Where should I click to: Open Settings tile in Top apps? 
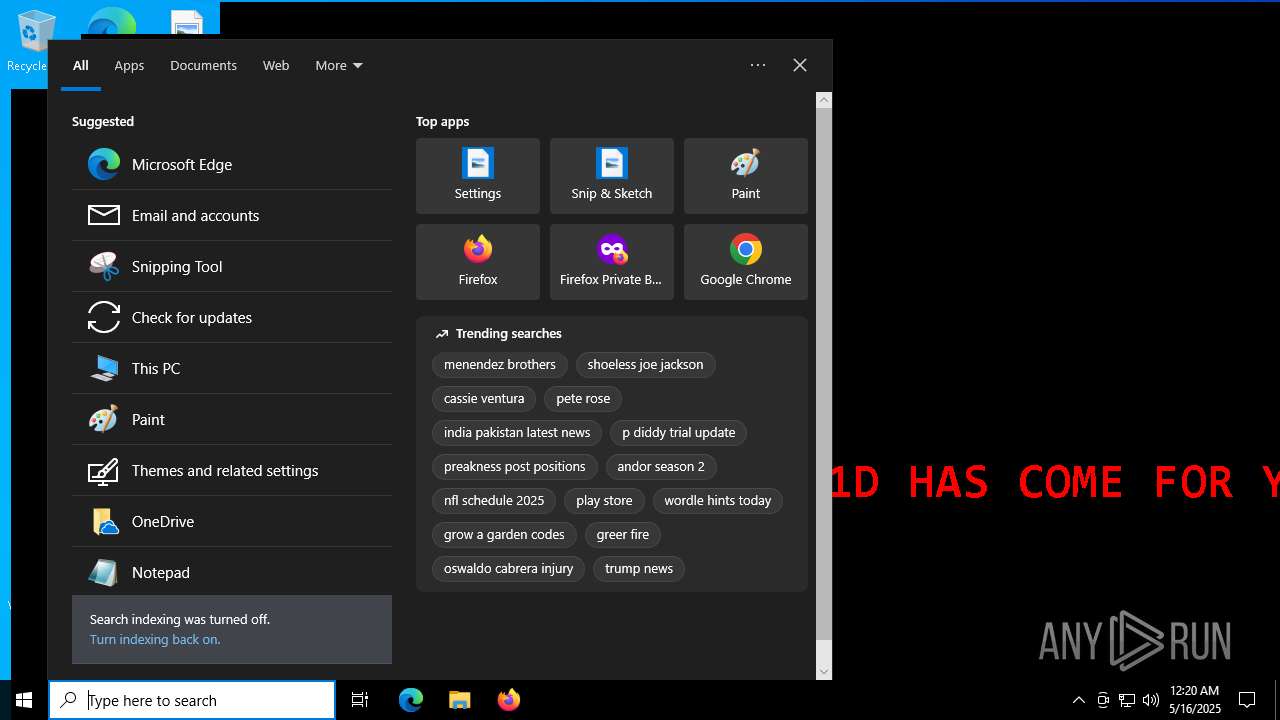(478, 176)
